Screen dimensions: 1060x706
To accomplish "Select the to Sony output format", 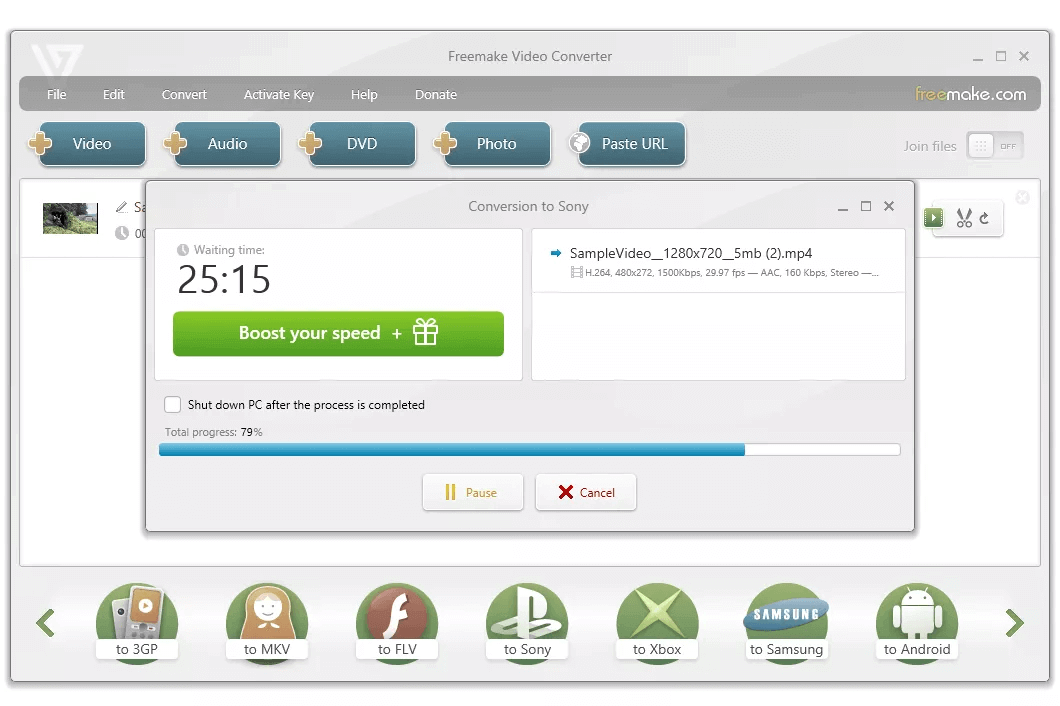I will point(527,623).
